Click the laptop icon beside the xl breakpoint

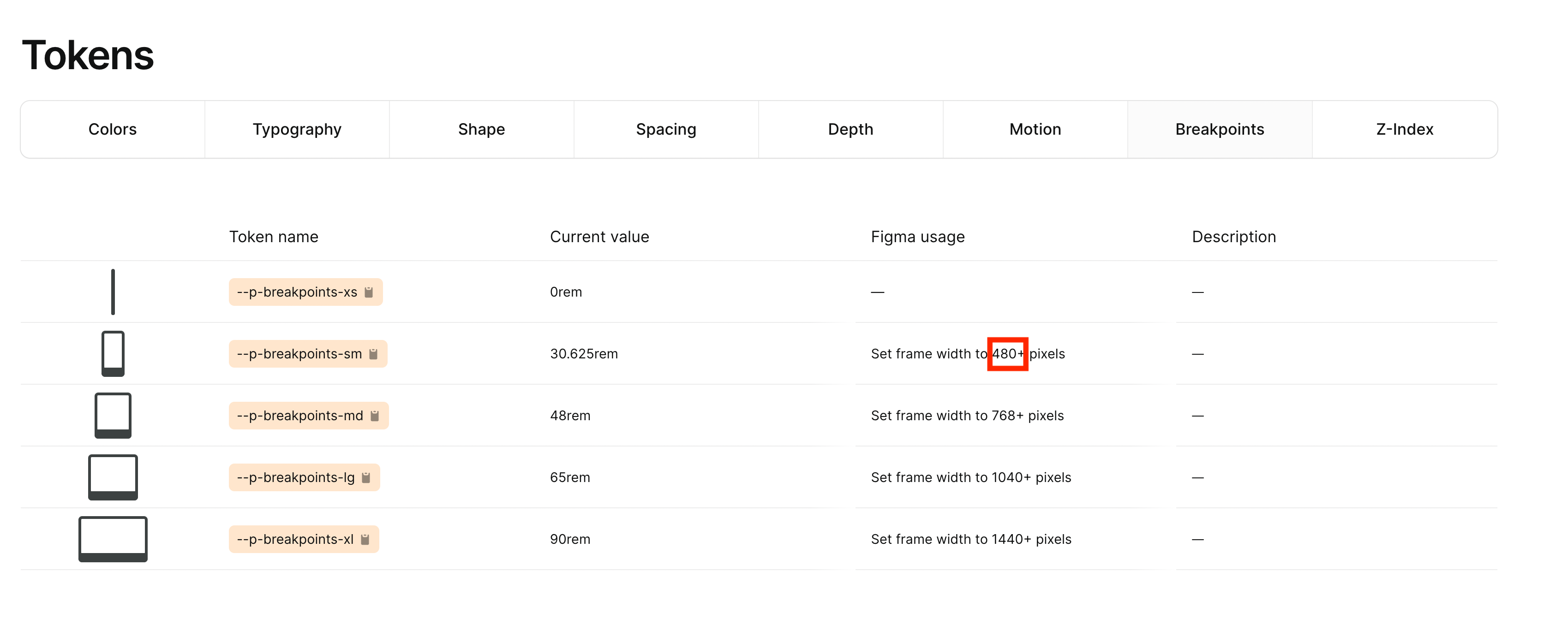click(x=113, y=539)
